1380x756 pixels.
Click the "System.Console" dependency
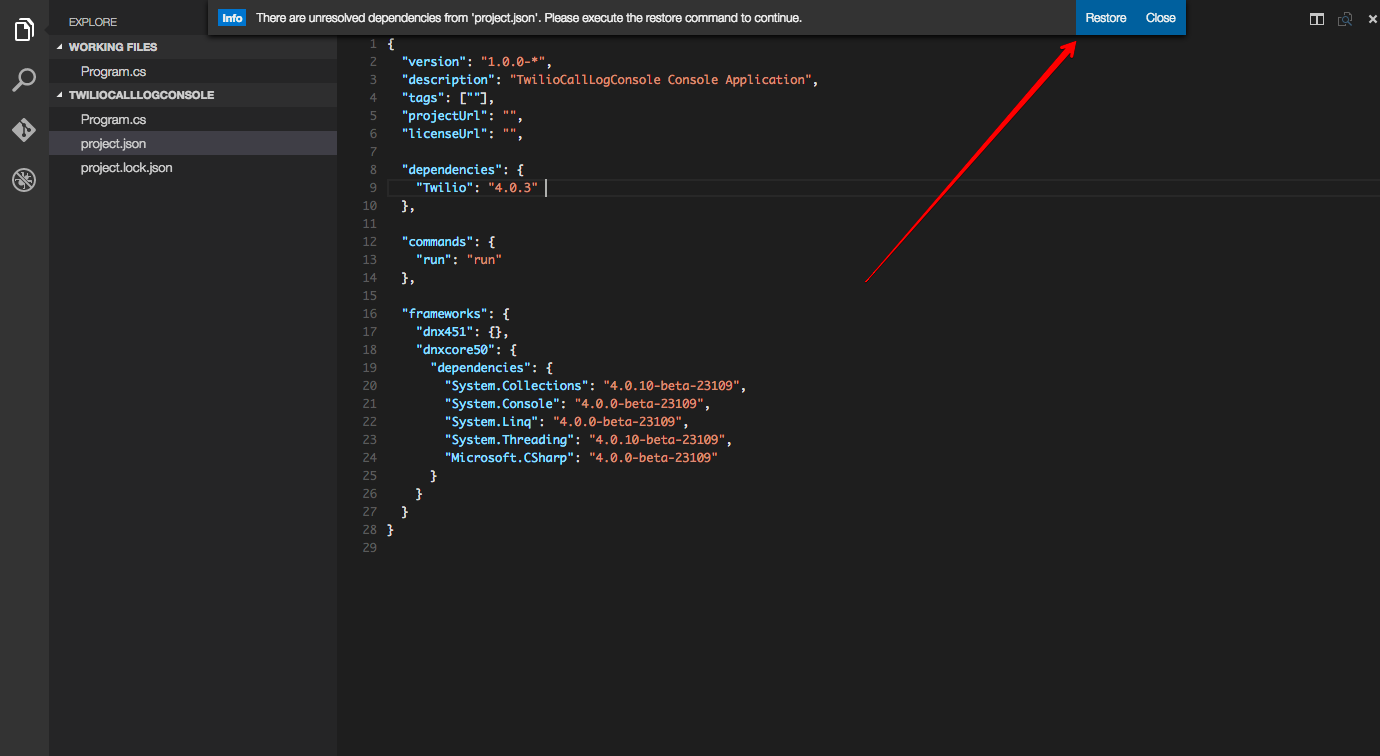pyautogui.click(x=502, y=403)
